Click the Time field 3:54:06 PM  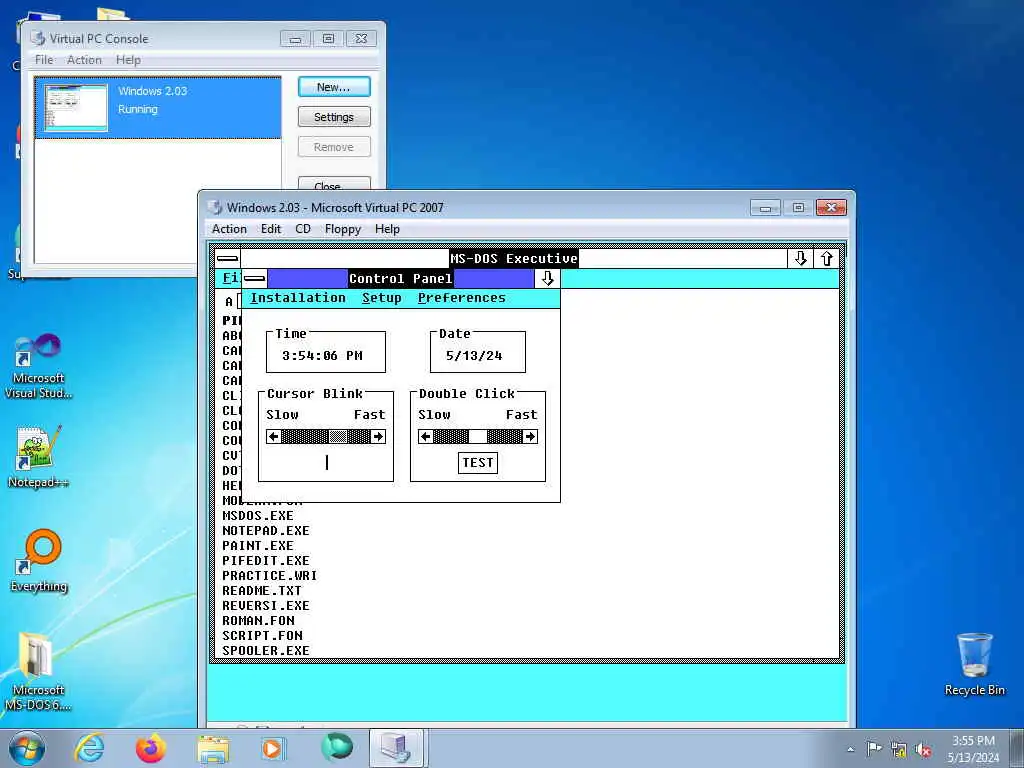pyautogui.click(x=322, y=356)
